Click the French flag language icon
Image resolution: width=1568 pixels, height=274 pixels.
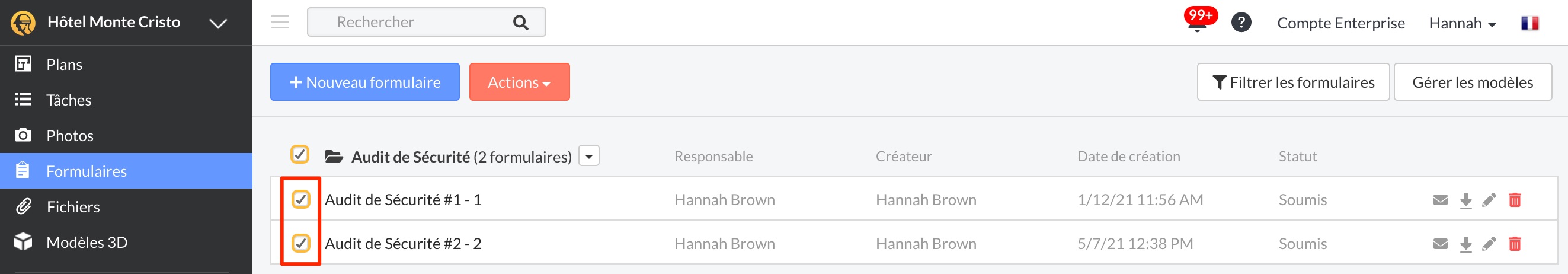(x=1529, y=23)
